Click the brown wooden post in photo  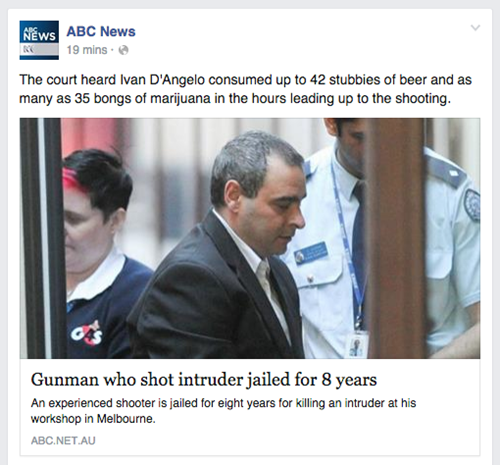396,238
